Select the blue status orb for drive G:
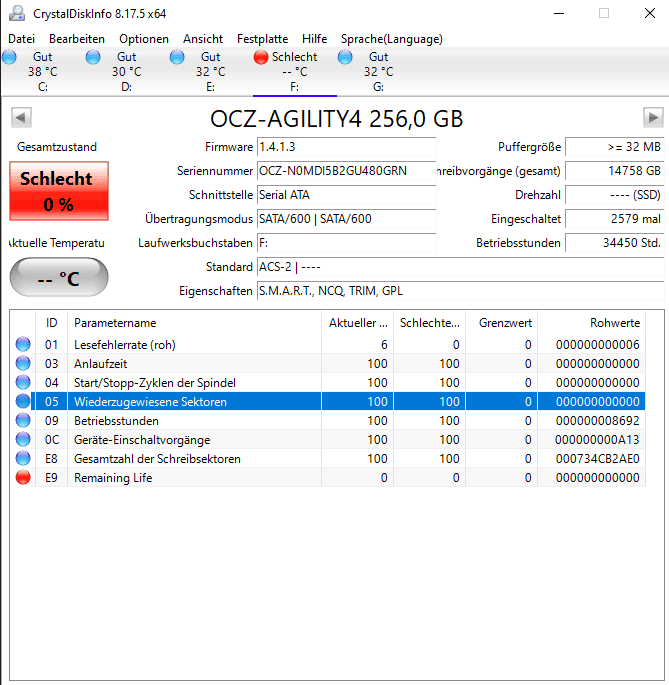Screen dimensions: 669x685 345,57
